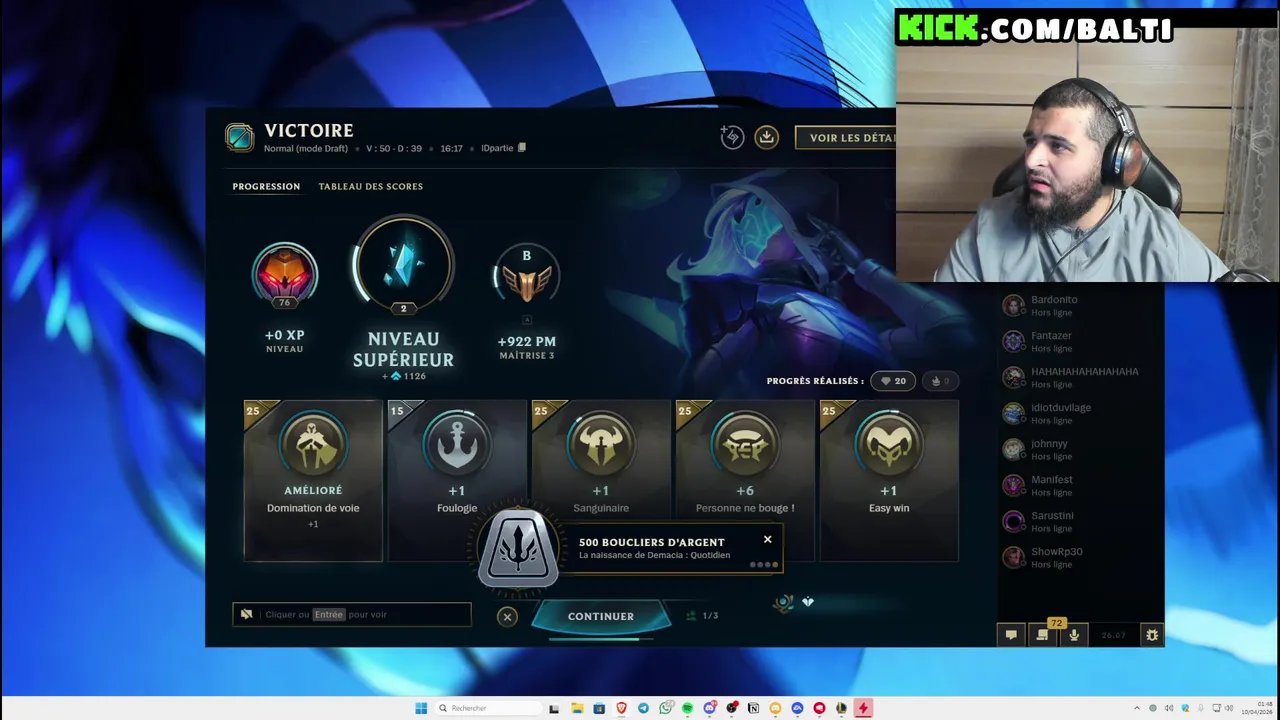The image size is (1280, 720).
Task: Click the blue crystal level-up emblem
Action: pos(403,266)
